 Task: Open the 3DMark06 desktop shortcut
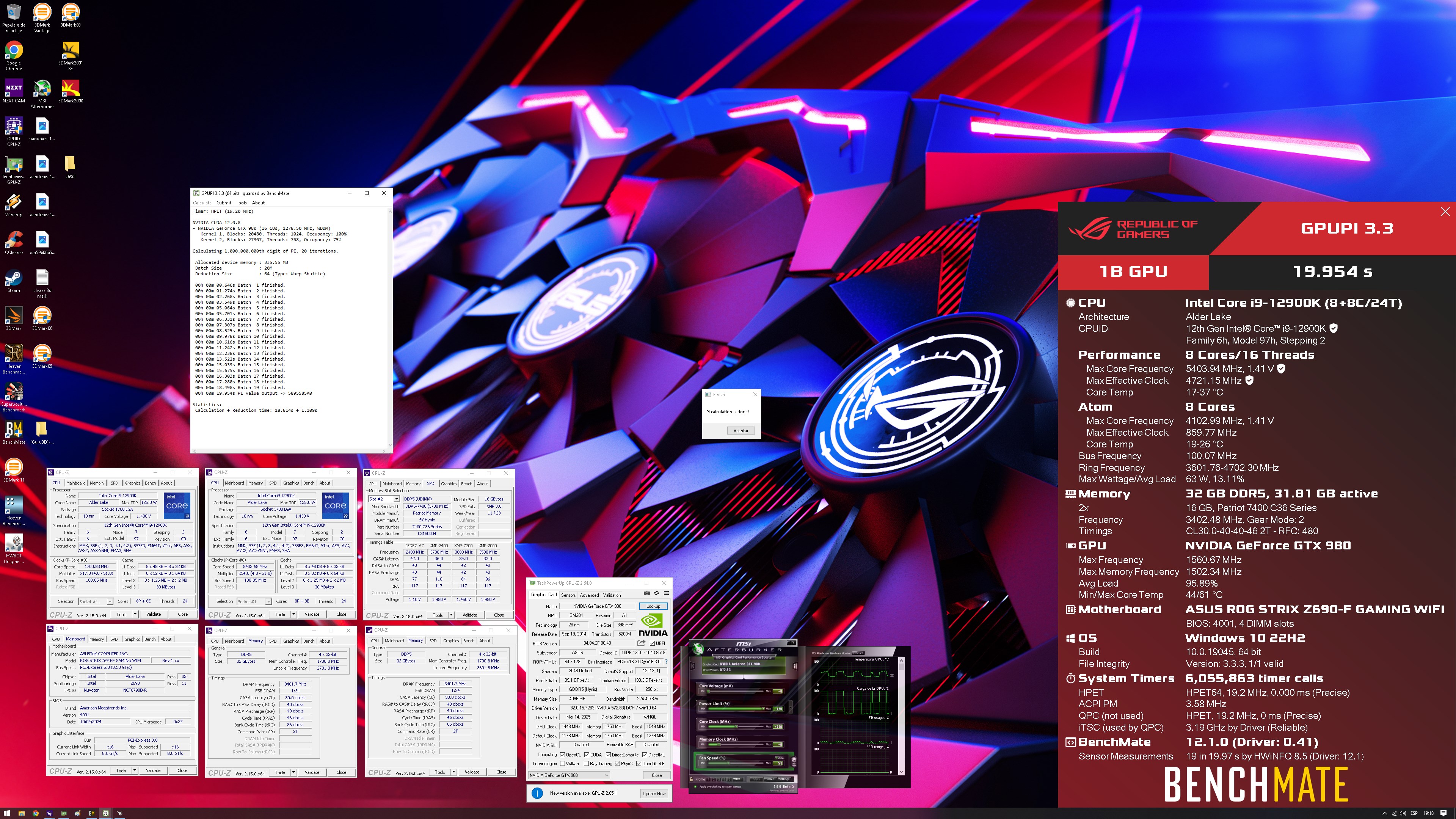pyautogui.click(x=42, y=319)
